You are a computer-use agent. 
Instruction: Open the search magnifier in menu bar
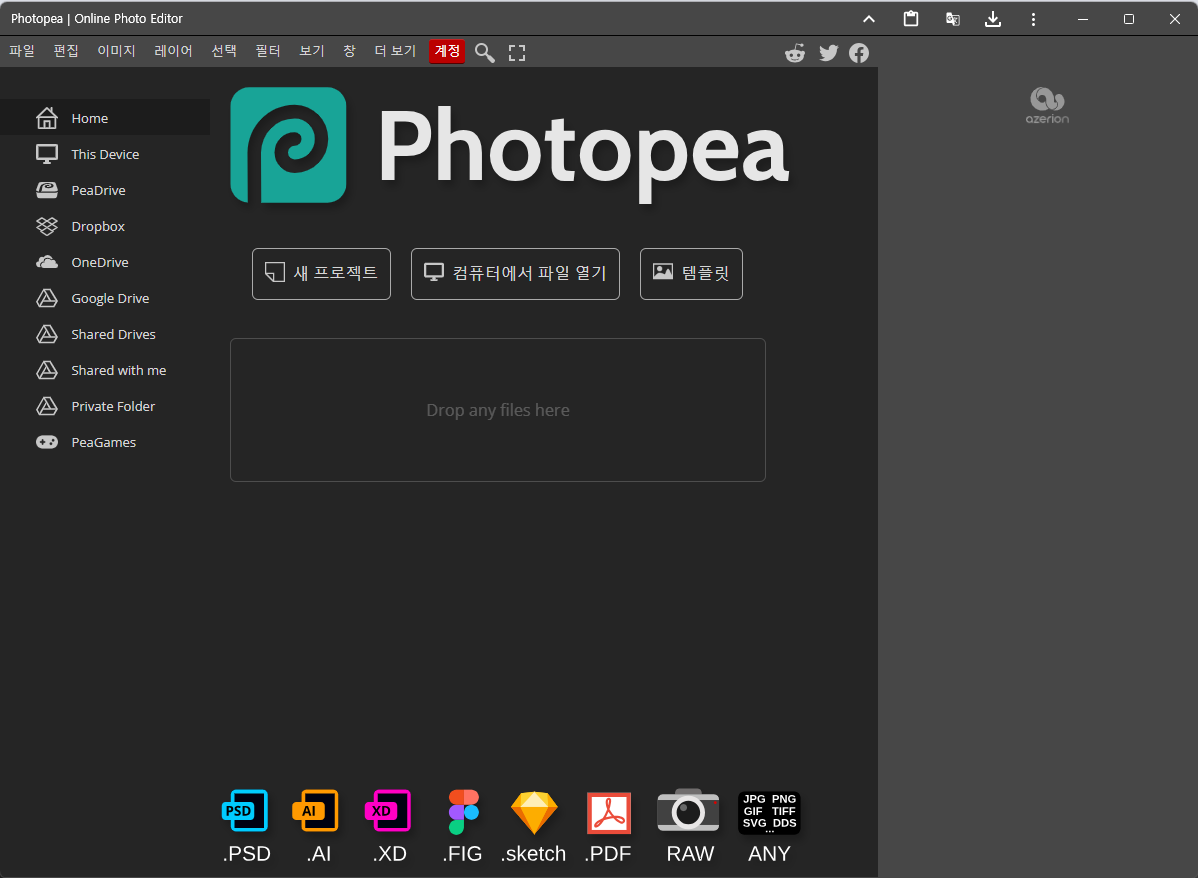484,53
